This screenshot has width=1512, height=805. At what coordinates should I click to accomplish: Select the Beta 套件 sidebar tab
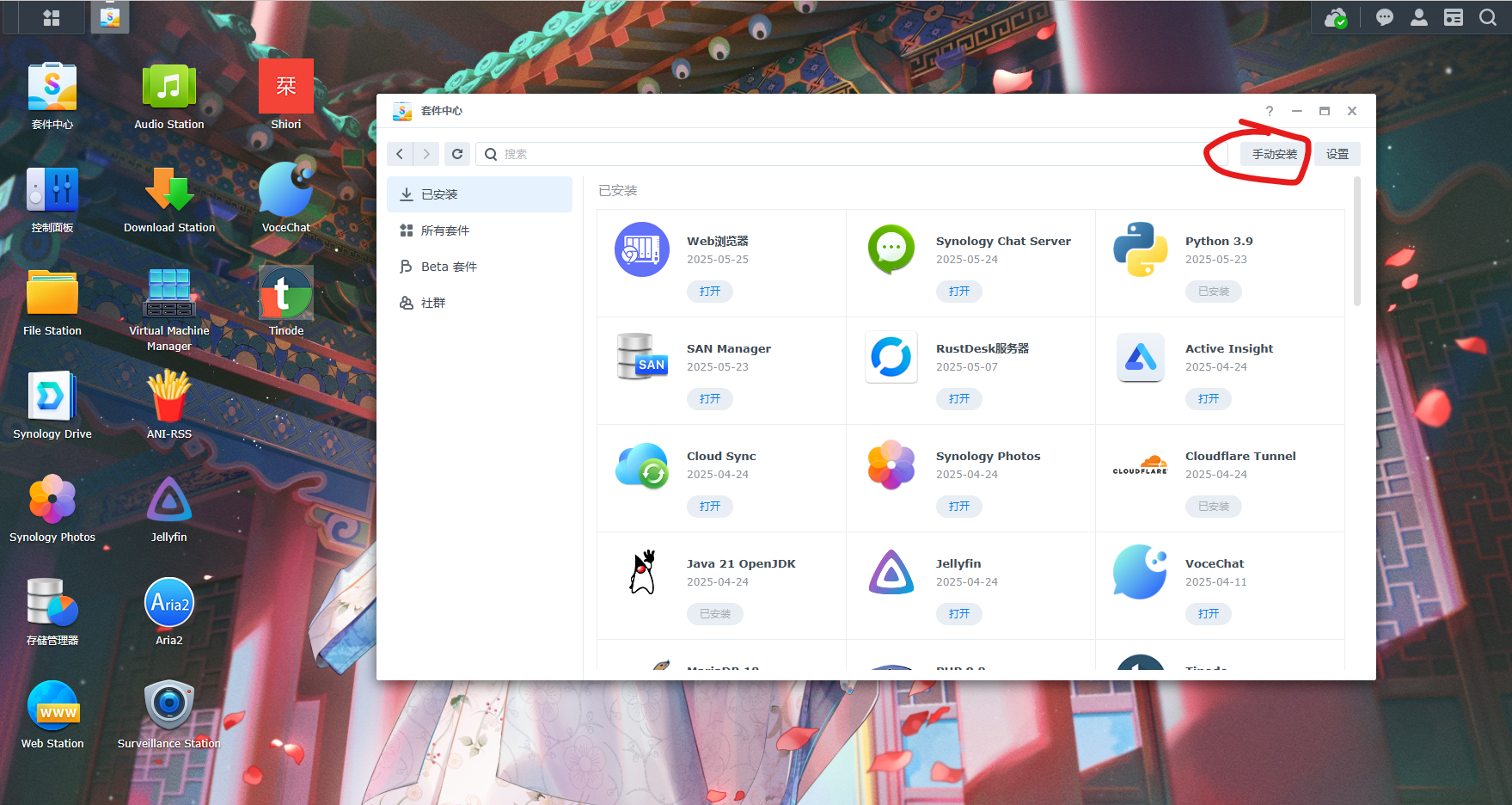pos(480,267)
